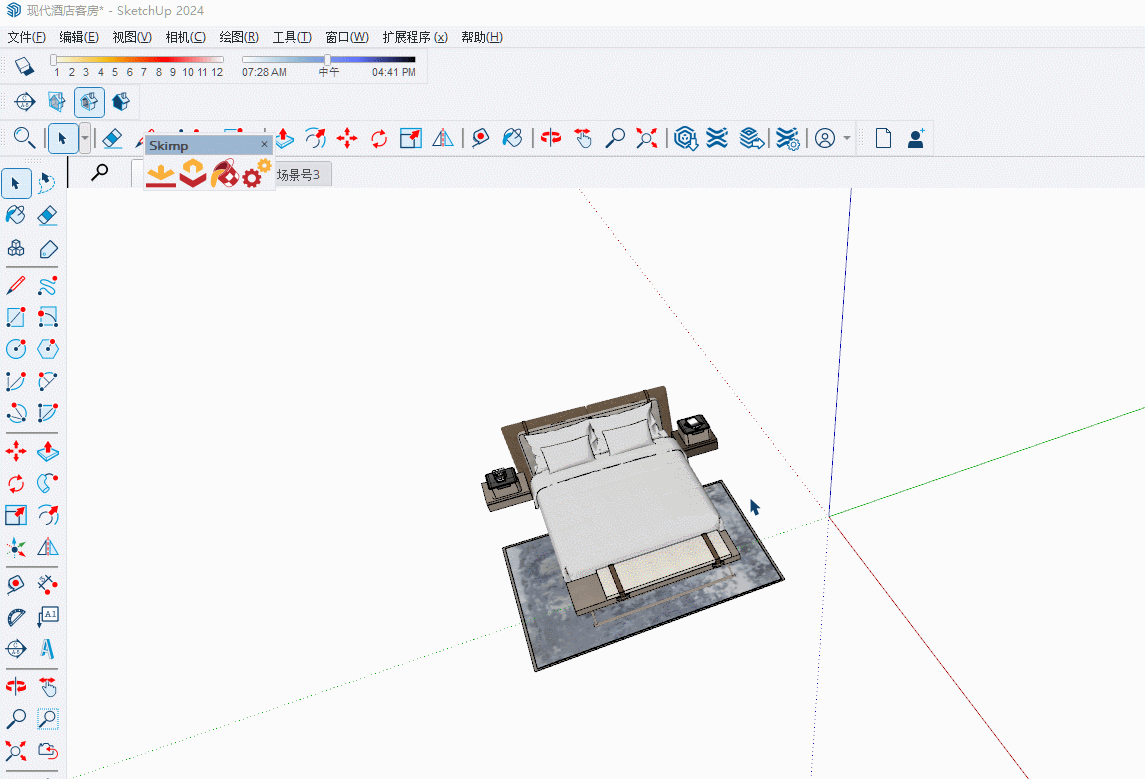Viewport: 1145px width, 779px height.
Task: Open the 扩展程序 menu
Action: click(414, 37)
